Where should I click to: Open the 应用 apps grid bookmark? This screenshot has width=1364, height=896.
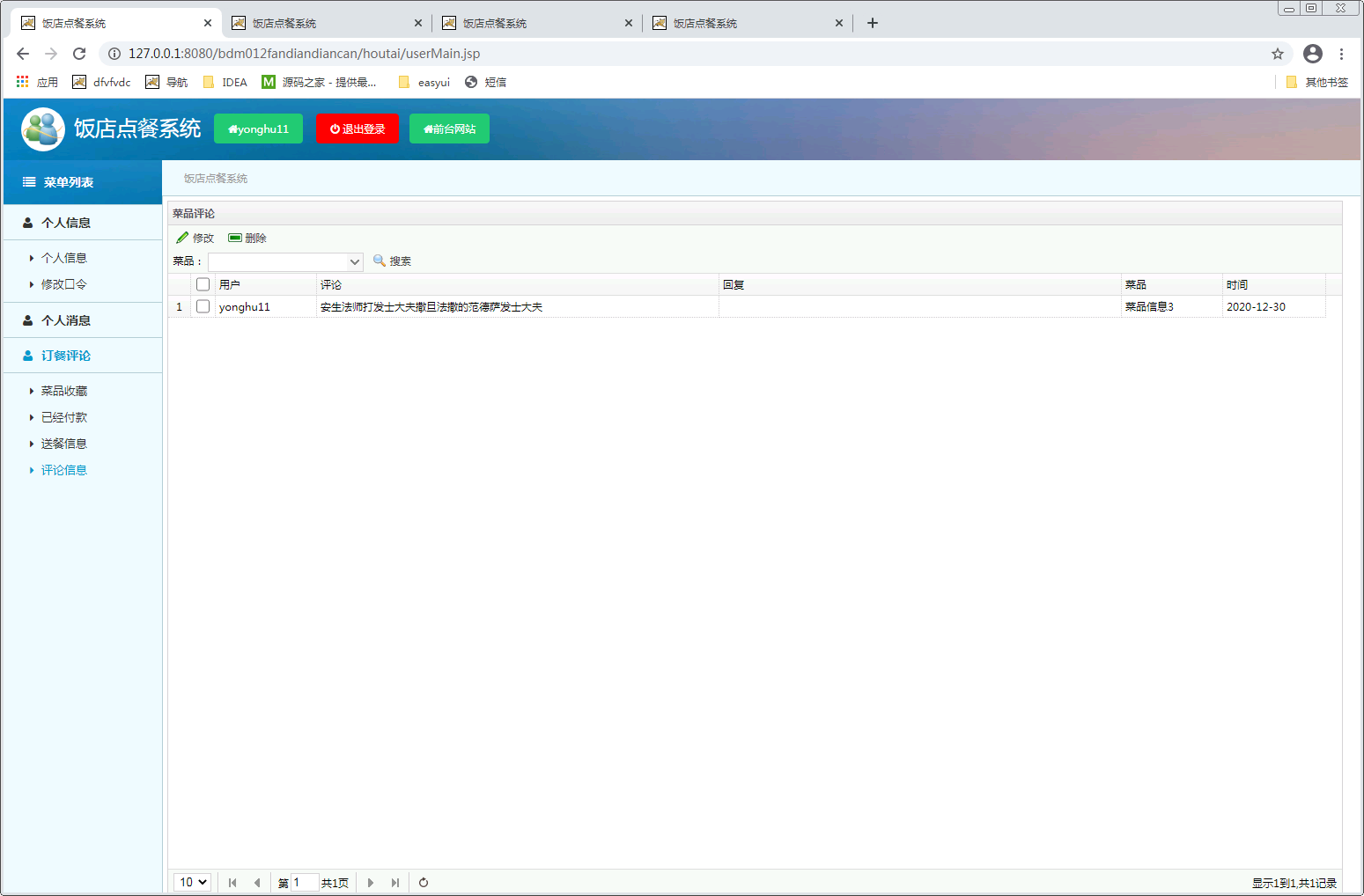37,82
